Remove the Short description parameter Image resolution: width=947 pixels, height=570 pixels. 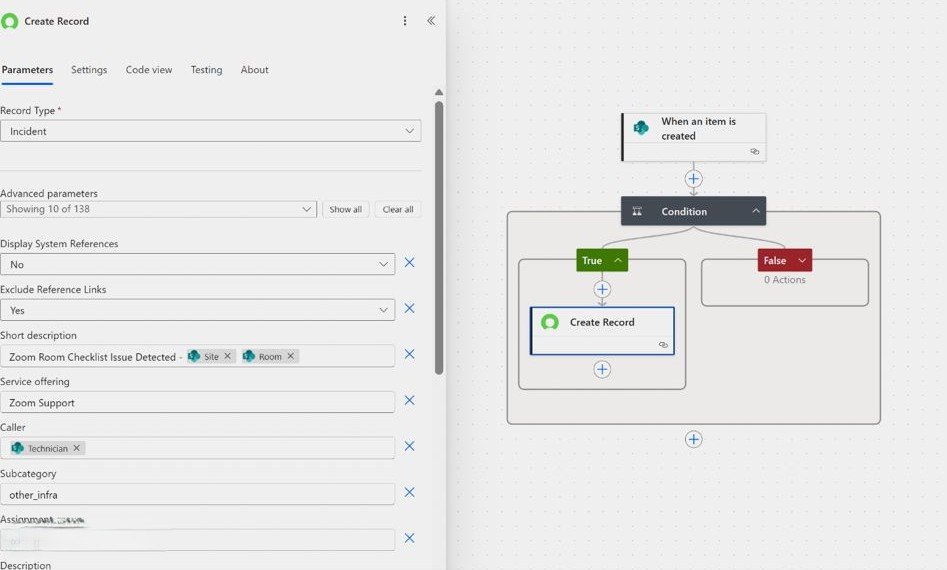pos(409,354)
